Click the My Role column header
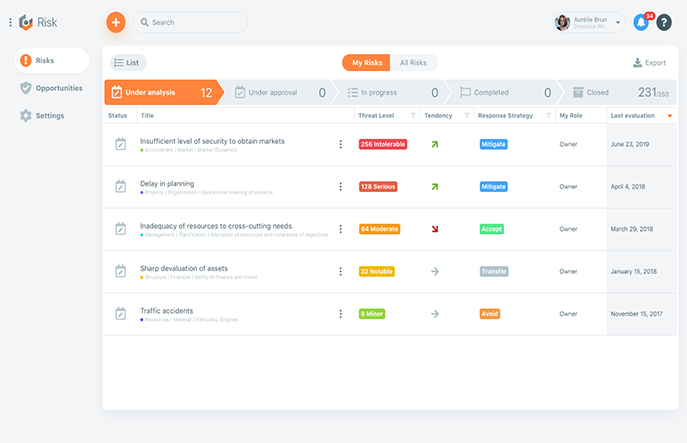Viewport: 687px width, 443px height. (x=571, y=116)
